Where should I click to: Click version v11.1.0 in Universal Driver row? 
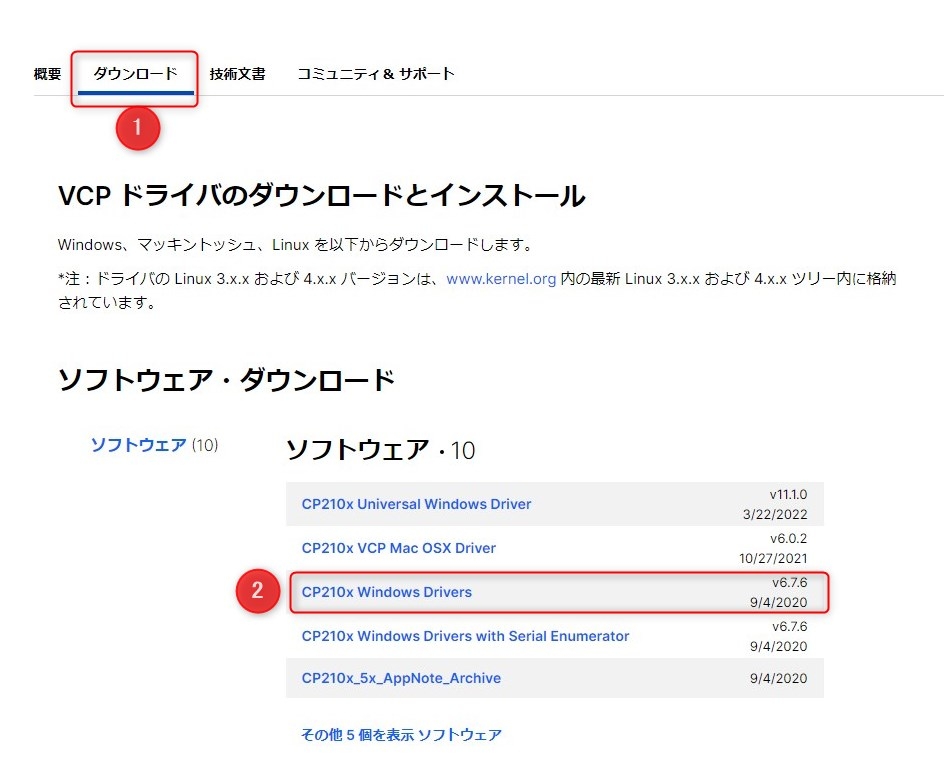coord(788,494)
